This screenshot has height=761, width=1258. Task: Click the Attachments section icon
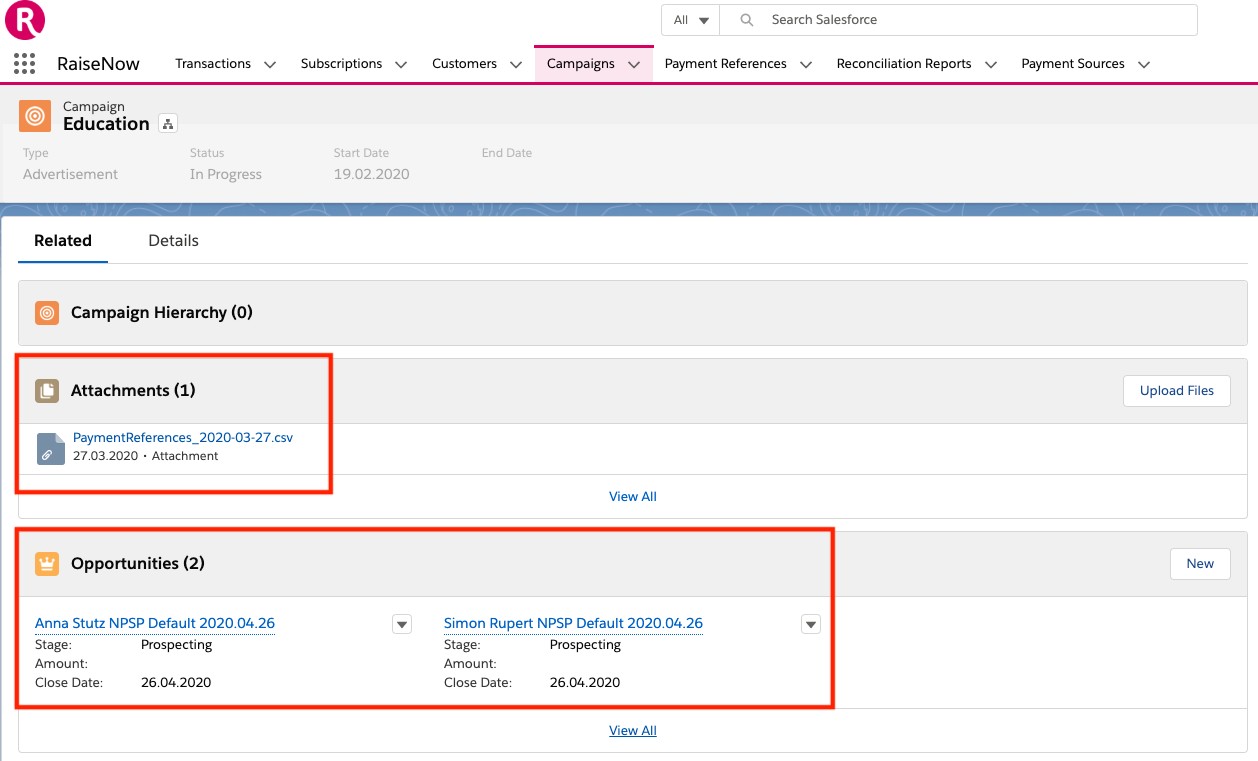coord(47,391)
